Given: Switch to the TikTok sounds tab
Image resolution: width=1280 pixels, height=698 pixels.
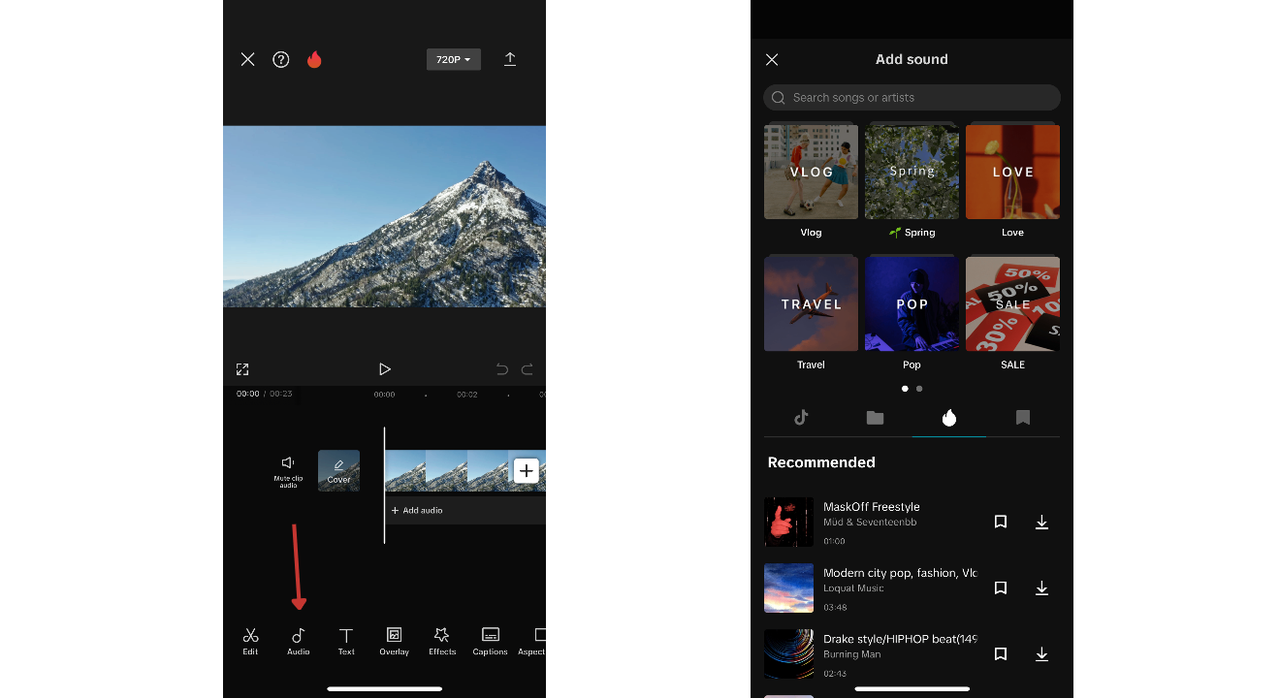Looking at the screenshot, I should tap(801, 418).
